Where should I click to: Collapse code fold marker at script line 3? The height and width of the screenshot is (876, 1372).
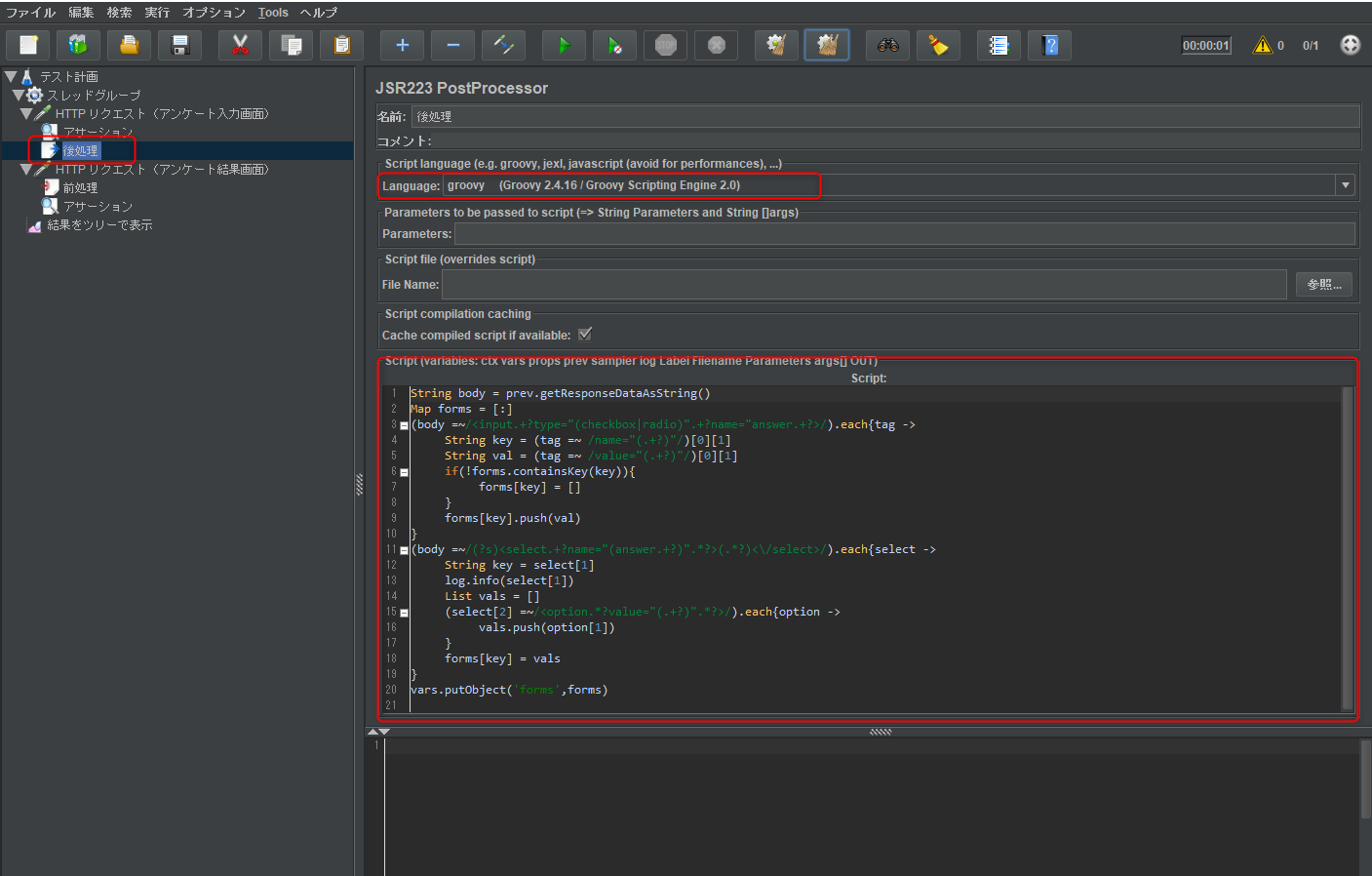pos(404,425)
